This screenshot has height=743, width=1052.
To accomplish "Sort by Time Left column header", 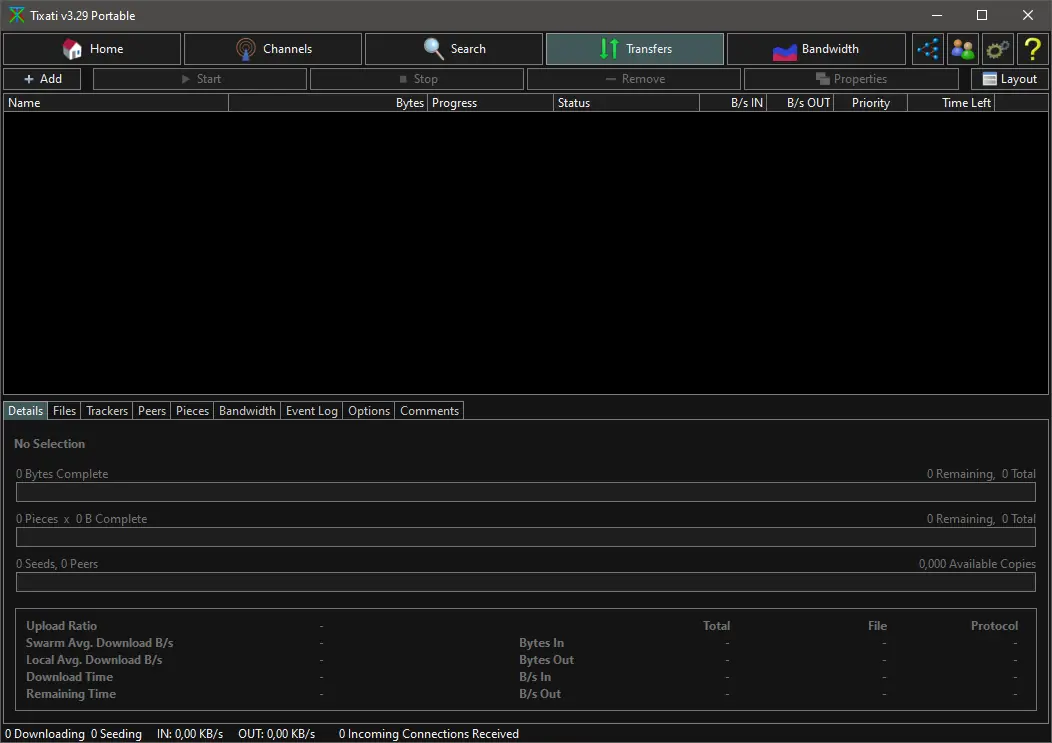I will [x=951, y=103].
